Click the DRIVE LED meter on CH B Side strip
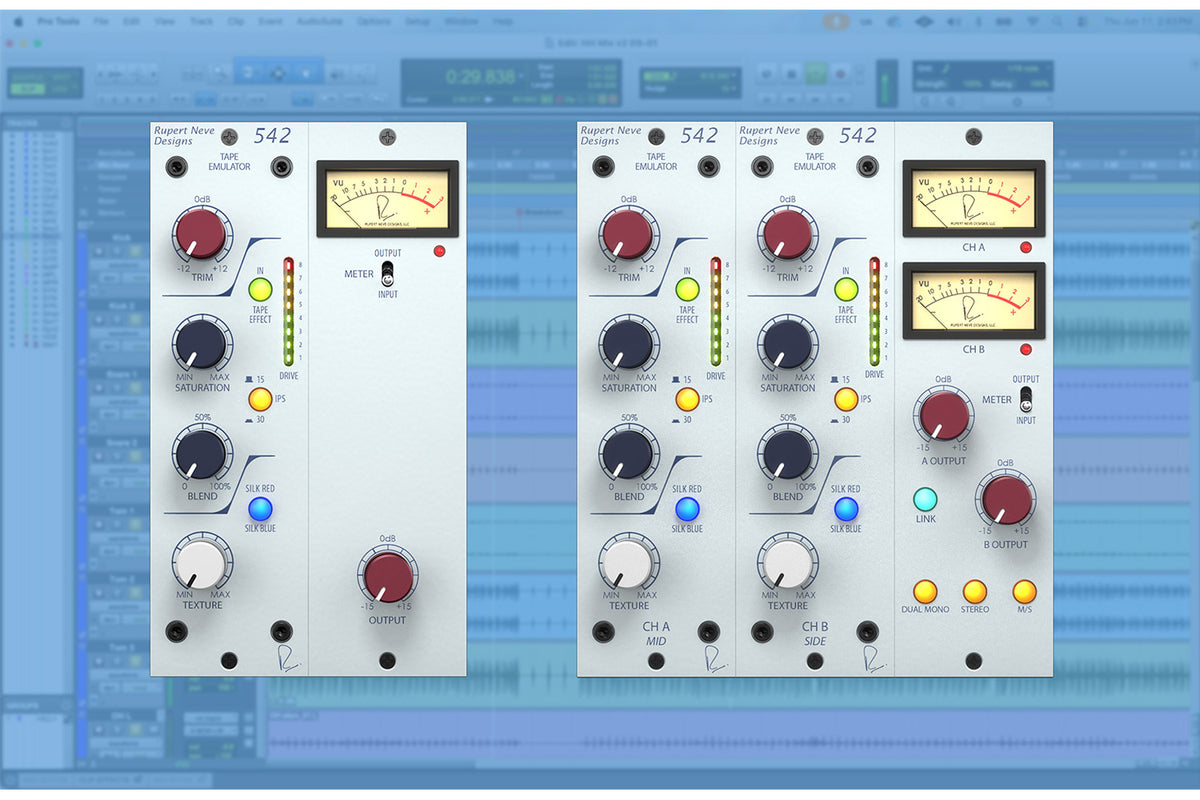1200x800 pixels. pos(875,311)
